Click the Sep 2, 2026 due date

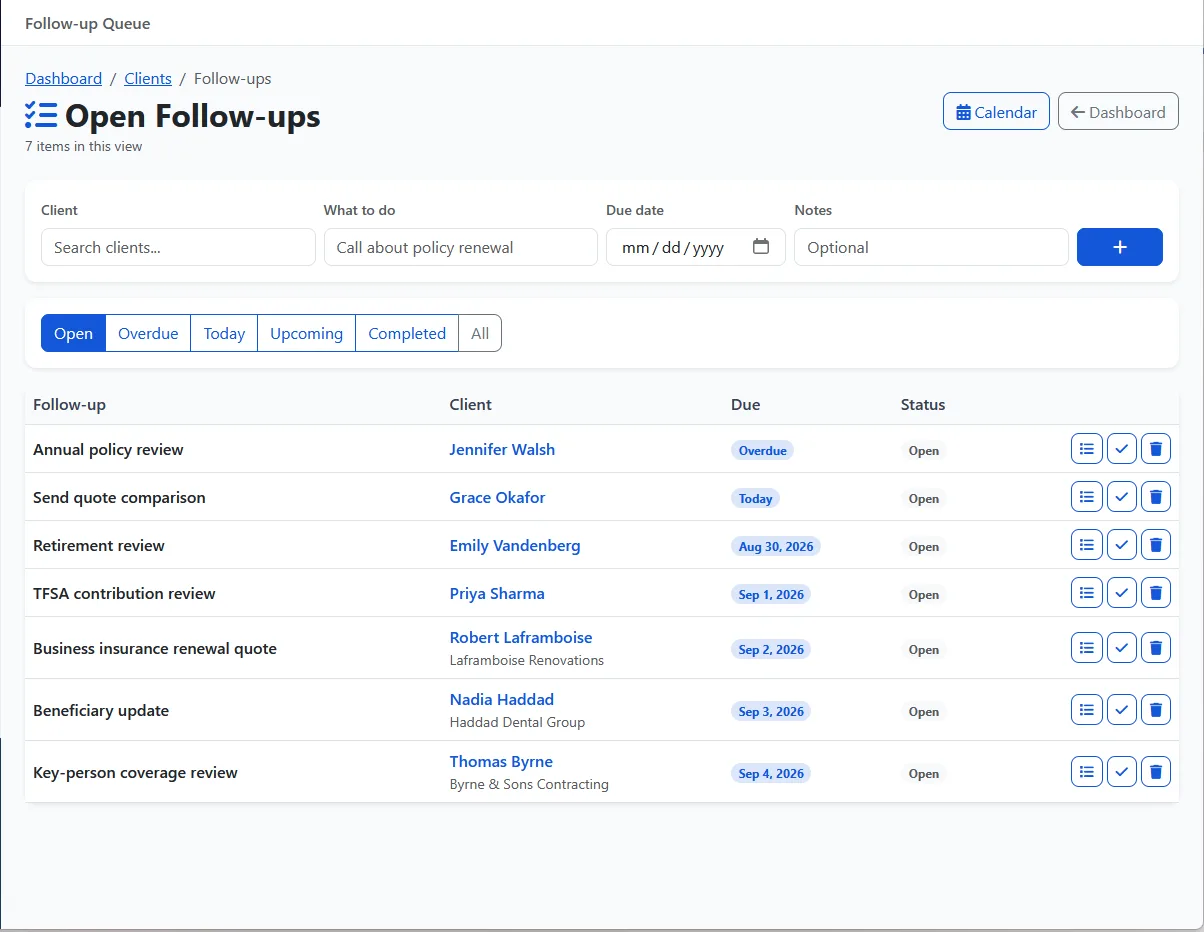pyautogui.click(x=771, y=649)
